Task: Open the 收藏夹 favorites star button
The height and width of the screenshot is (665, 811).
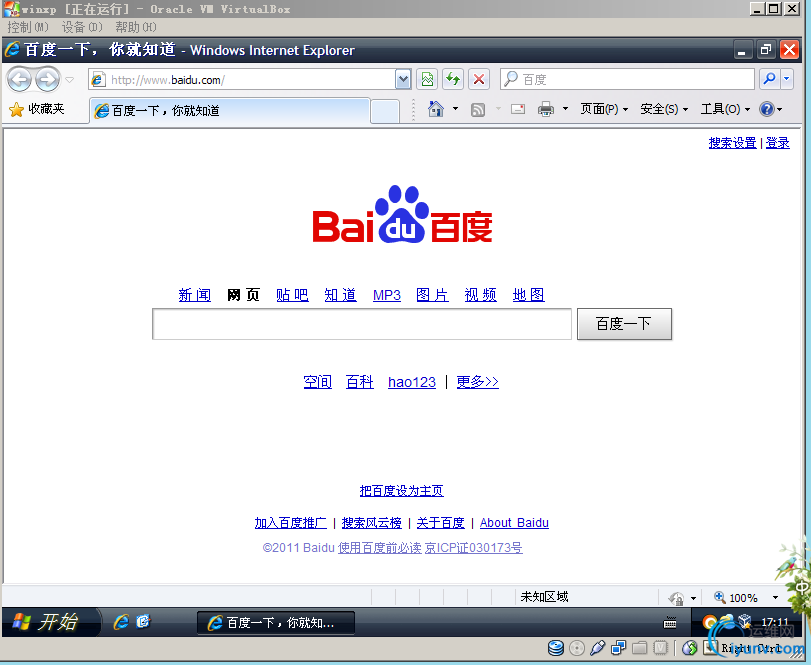Action: [x=36, y=109]
